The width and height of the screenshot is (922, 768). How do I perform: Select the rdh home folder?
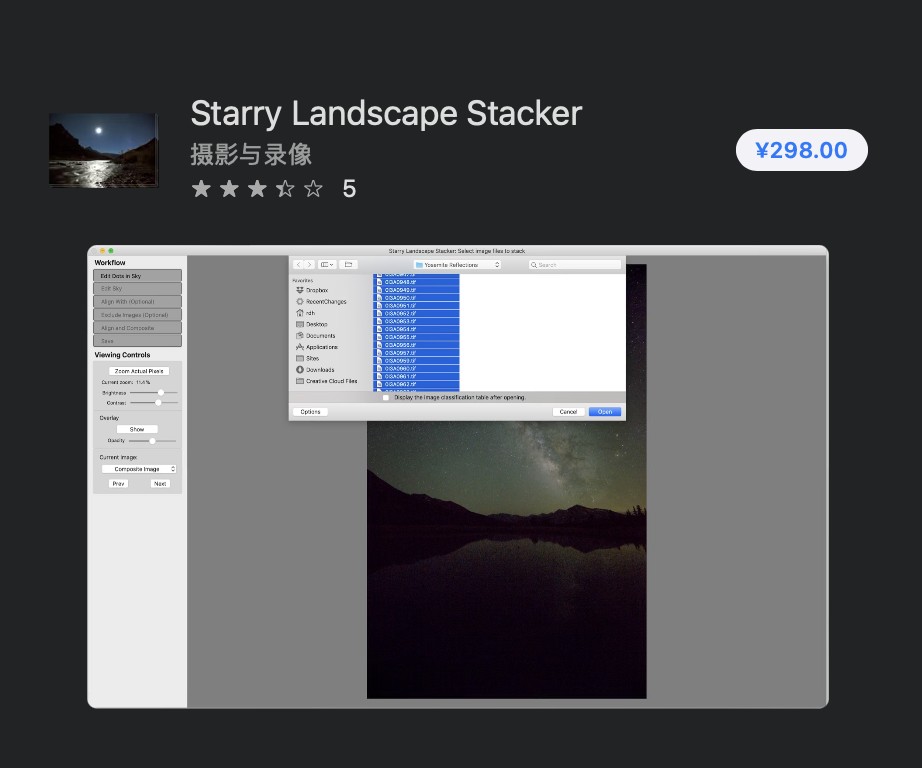(306, 313)
